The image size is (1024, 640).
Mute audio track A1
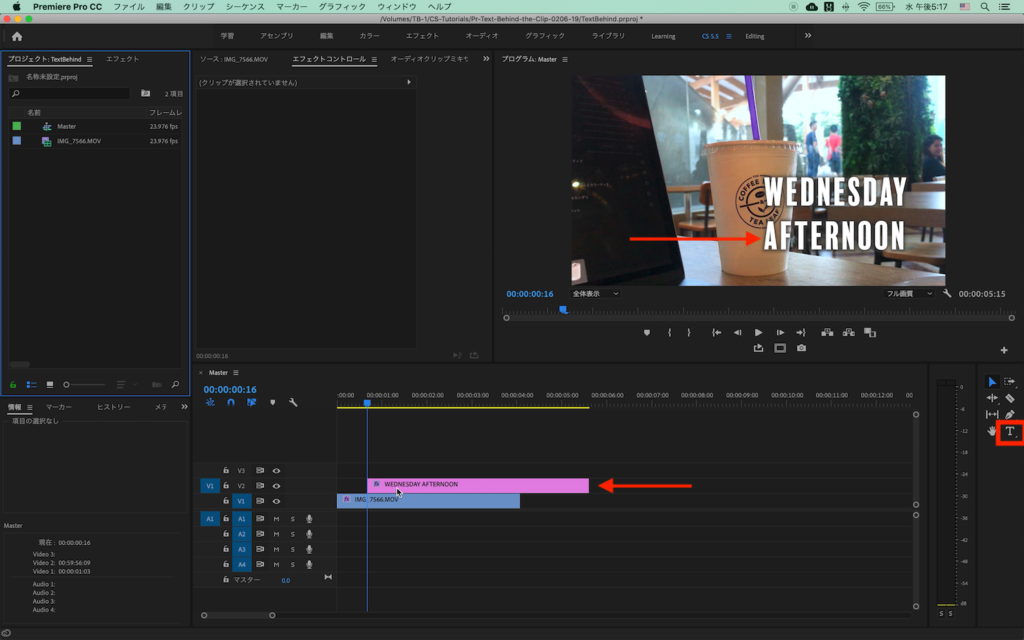(276, 518)
